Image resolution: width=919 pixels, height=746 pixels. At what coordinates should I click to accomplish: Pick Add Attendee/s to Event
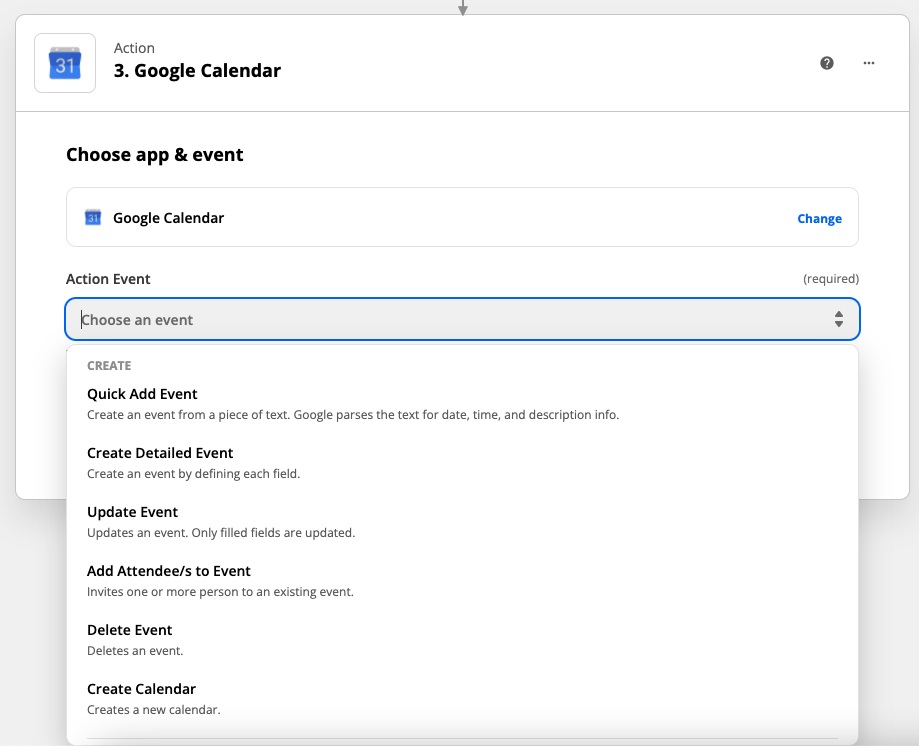(x=462, y=581)
